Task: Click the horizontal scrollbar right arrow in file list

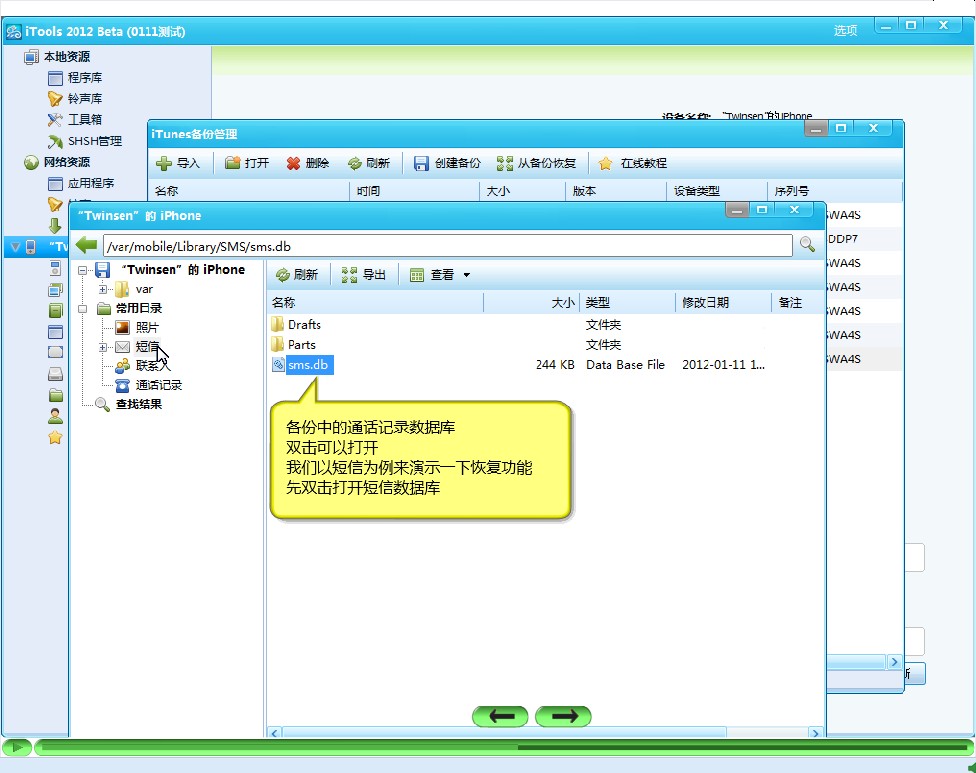Action: (x=815, y=733)
